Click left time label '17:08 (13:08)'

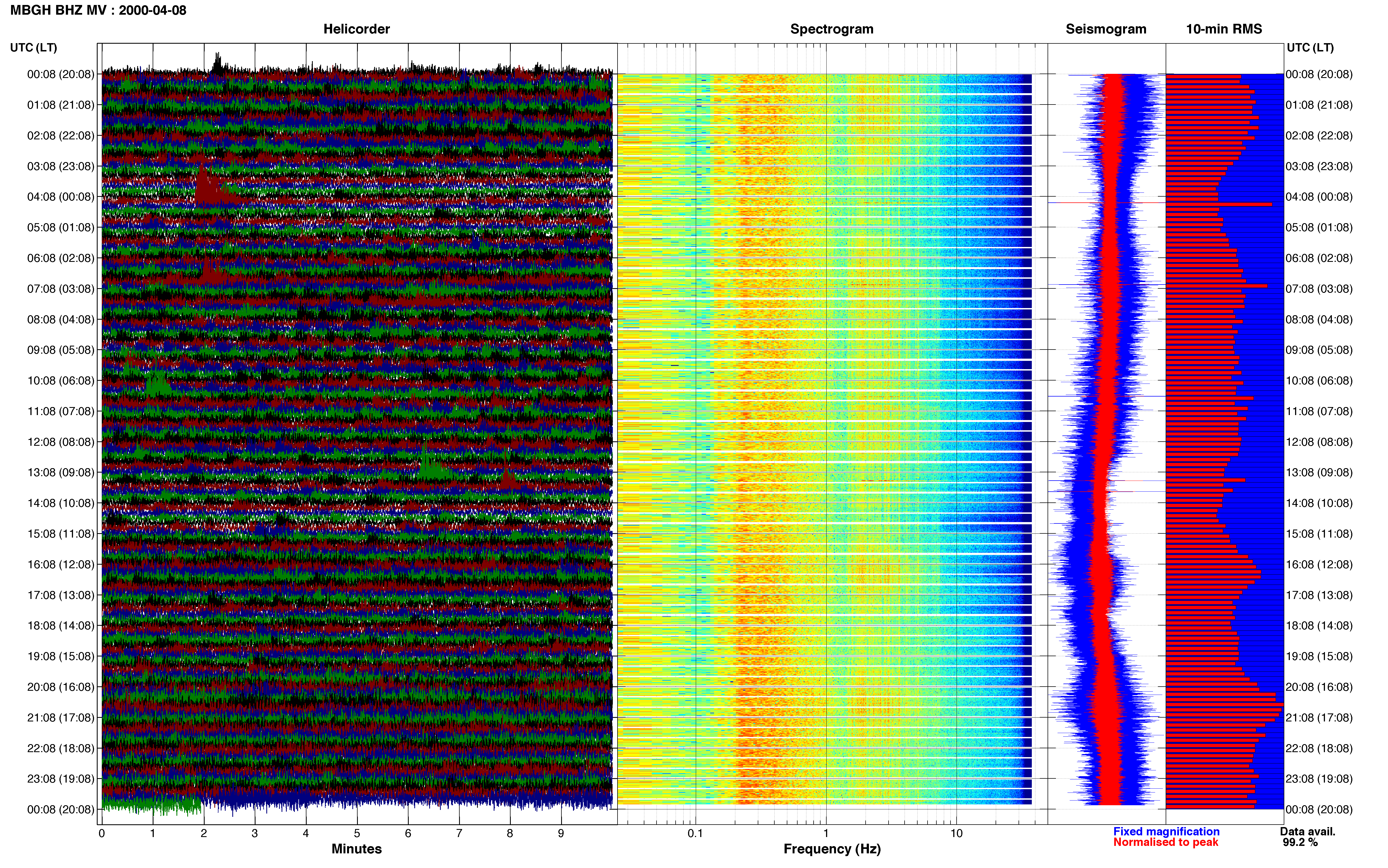pyautogui.click(x=61, y=595)
